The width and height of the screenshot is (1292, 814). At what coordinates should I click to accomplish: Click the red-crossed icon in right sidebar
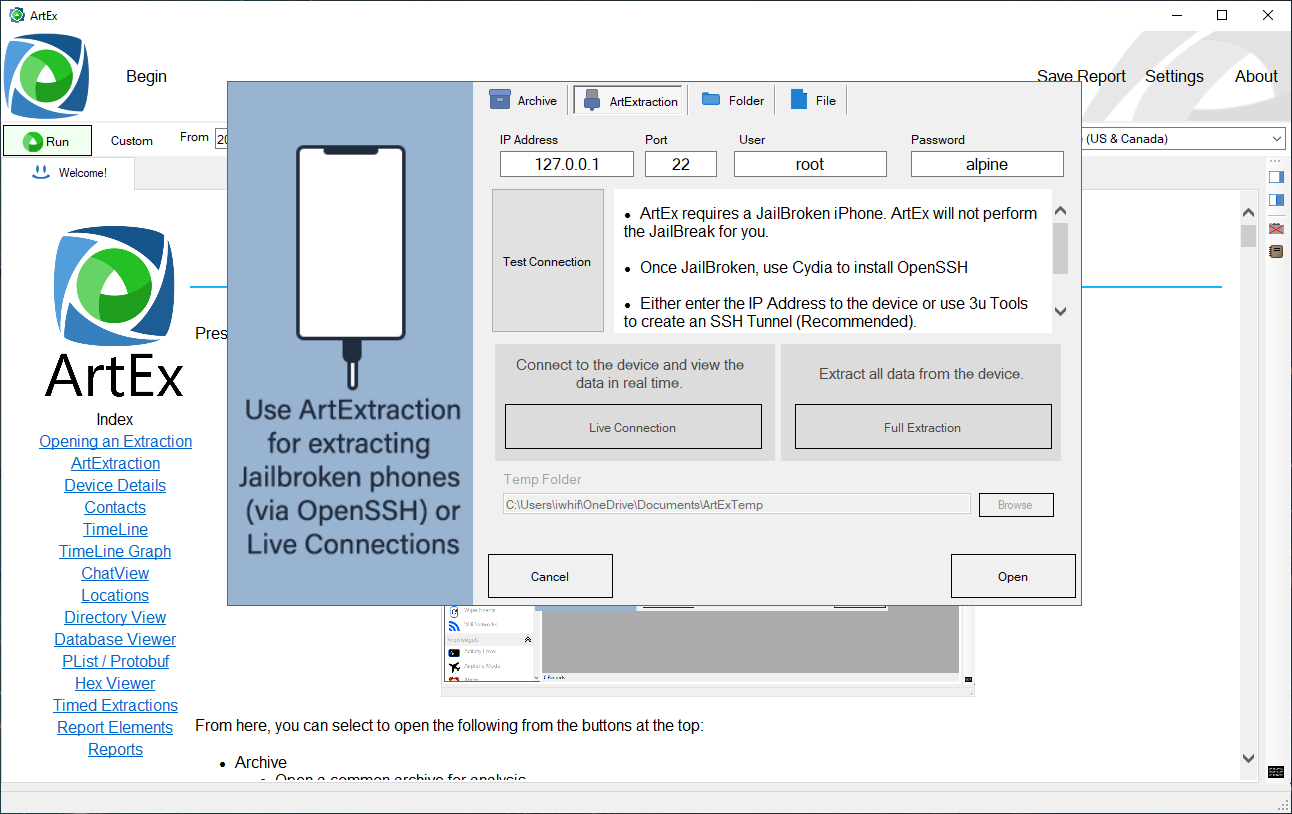pos(1276,229)
